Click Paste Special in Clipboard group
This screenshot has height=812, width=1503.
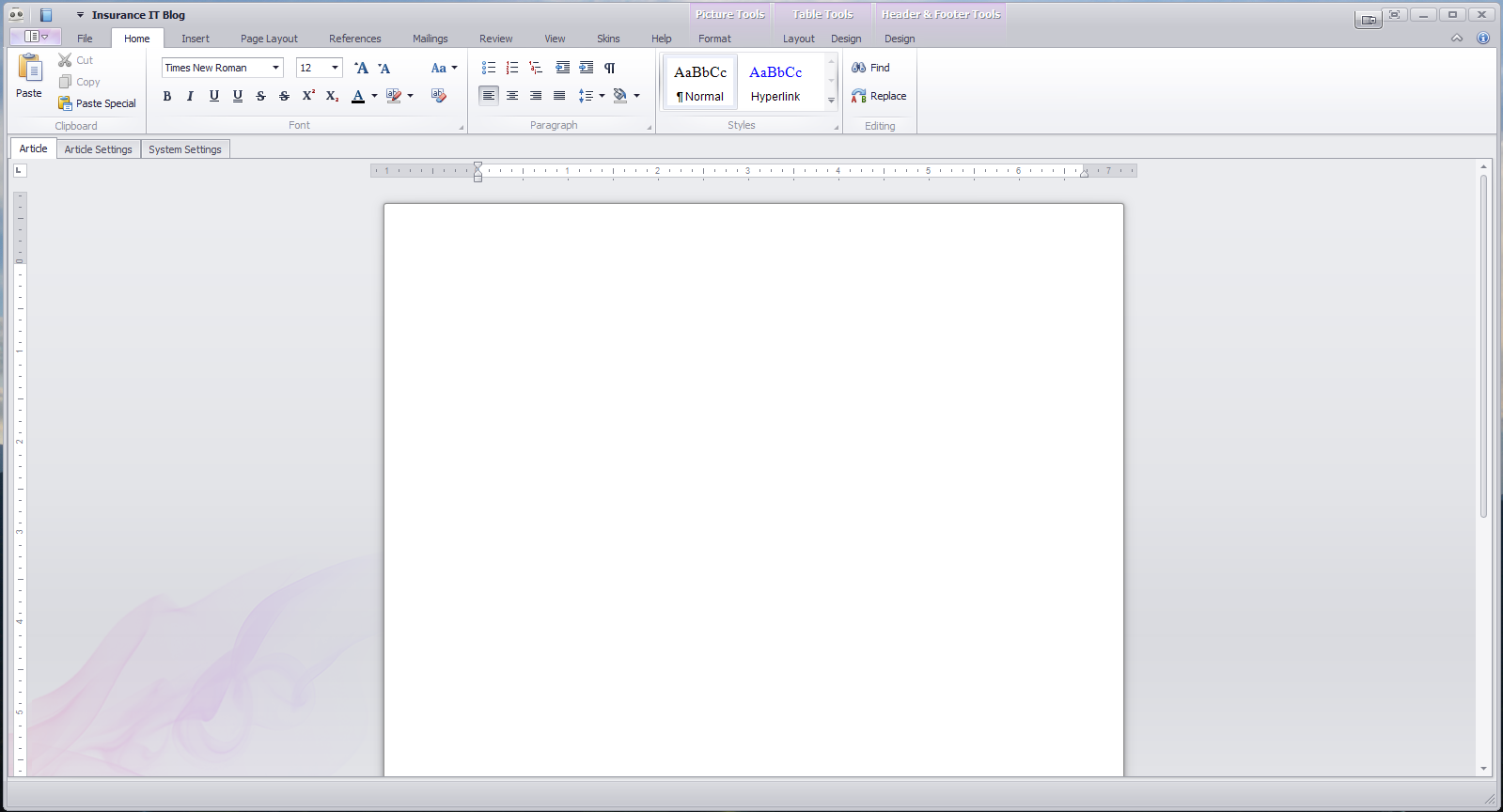[97, 103]
